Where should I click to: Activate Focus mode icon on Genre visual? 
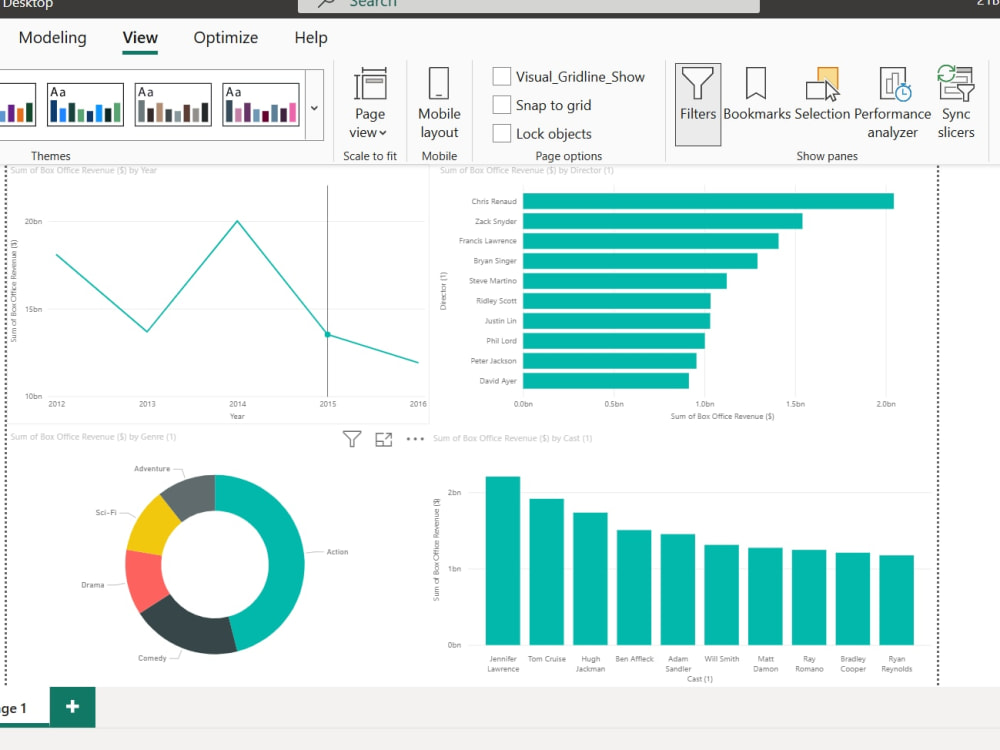383,439
